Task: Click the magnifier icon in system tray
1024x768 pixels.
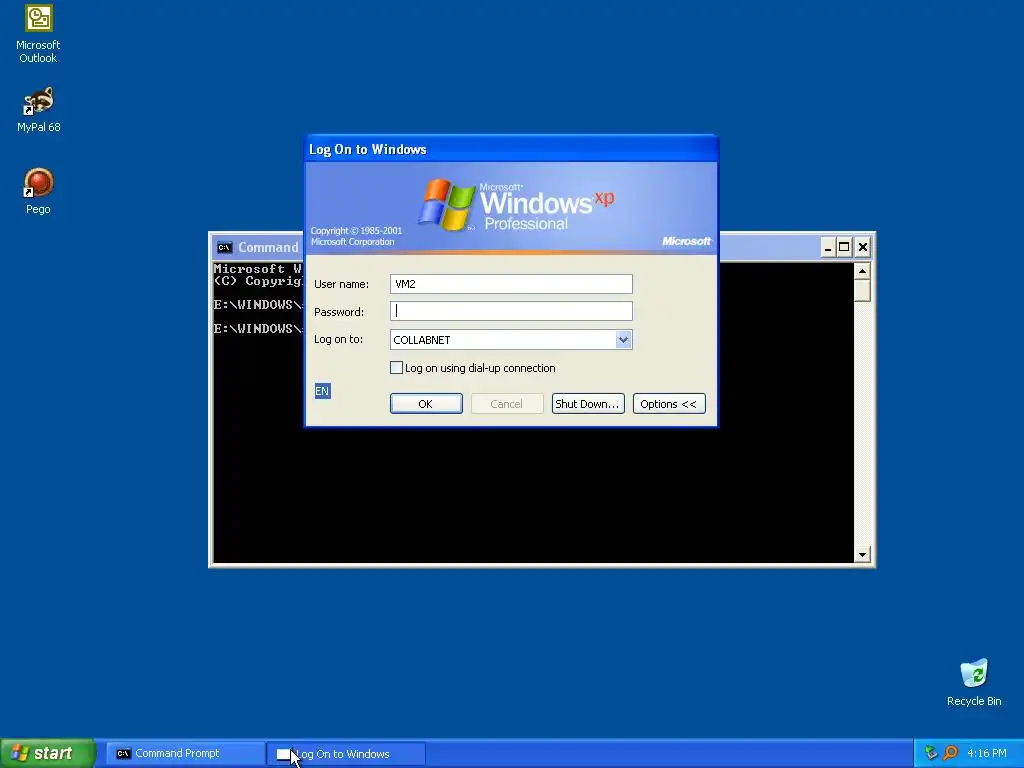Action: (x=950, y=753)
